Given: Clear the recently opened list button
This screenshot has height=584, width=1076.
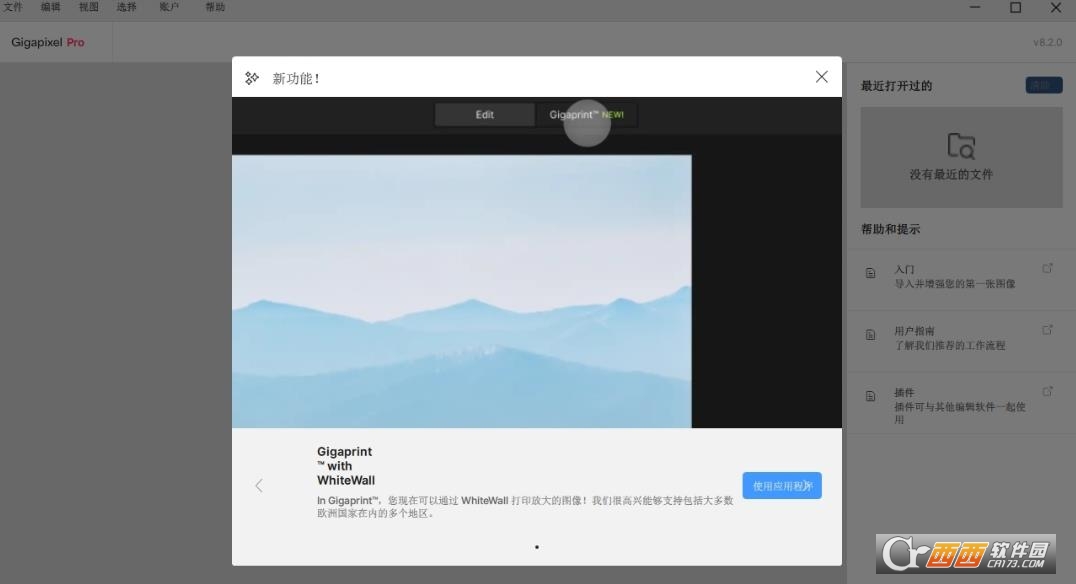Looking at the screenshot, I should [x=1044, y=85].
